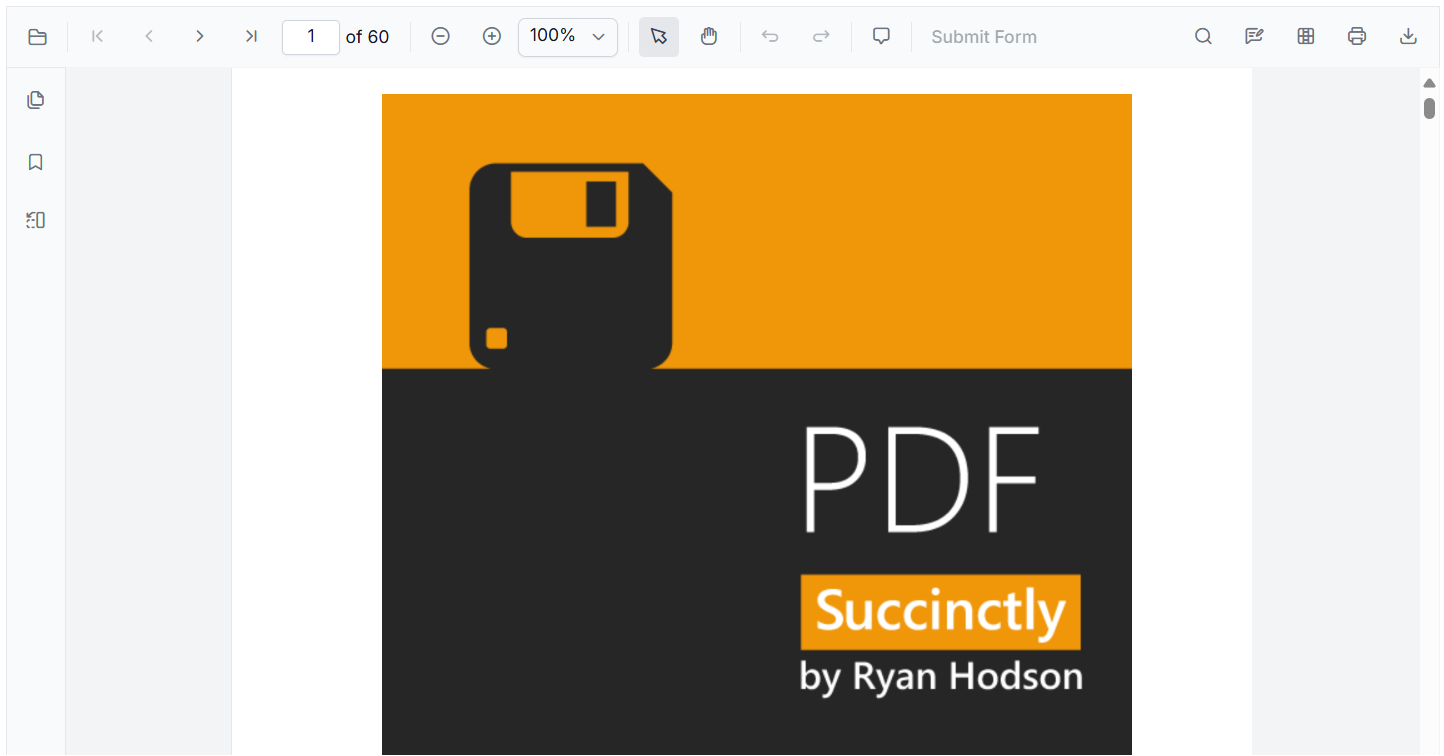Open the page organizer panel in the sidebar
The height and width of the screenshot is (756, 1444).
click(36, 220)
